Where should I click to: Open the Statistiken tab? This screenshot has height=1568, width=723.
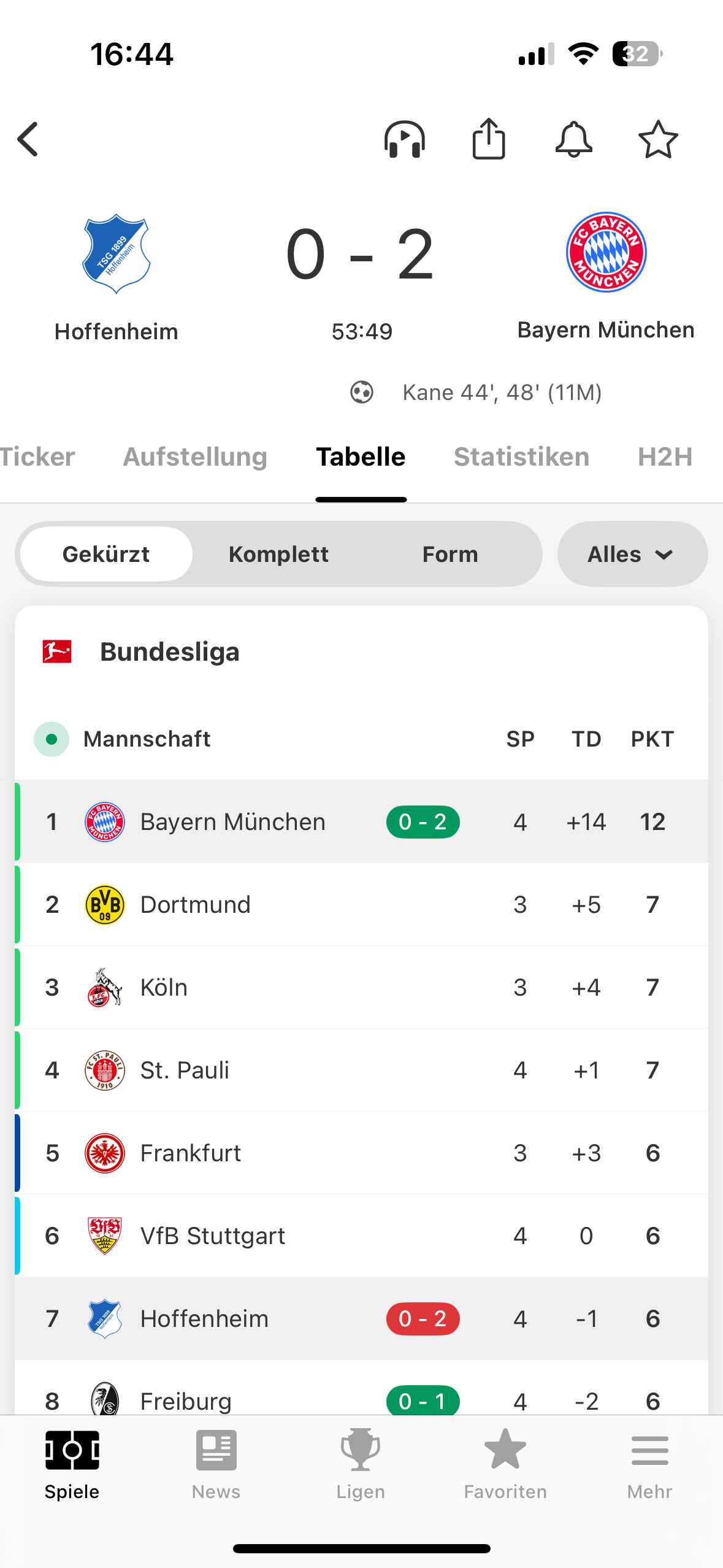[x=521, y=457]
